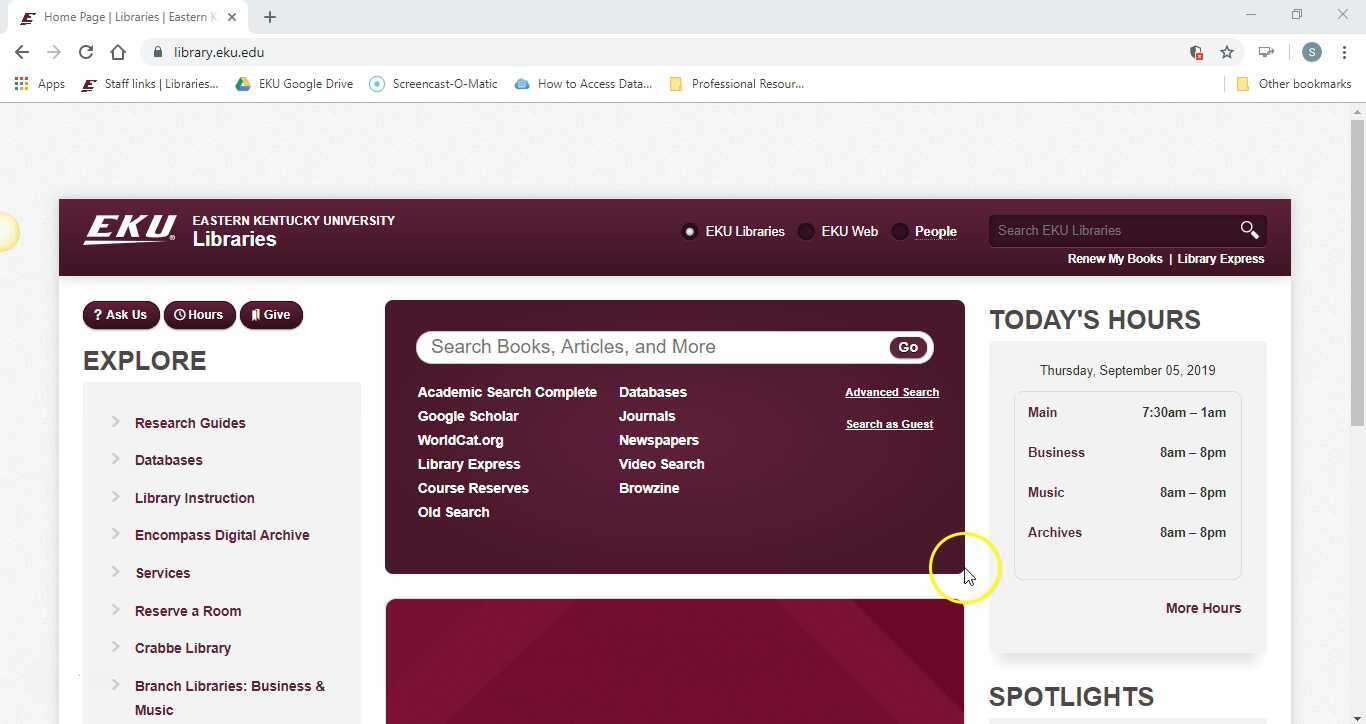Image resolution: width=1366 pixels, height=724 pixels.
Task: Click the shield extension icon in address bar
Action: [1196, 52]
